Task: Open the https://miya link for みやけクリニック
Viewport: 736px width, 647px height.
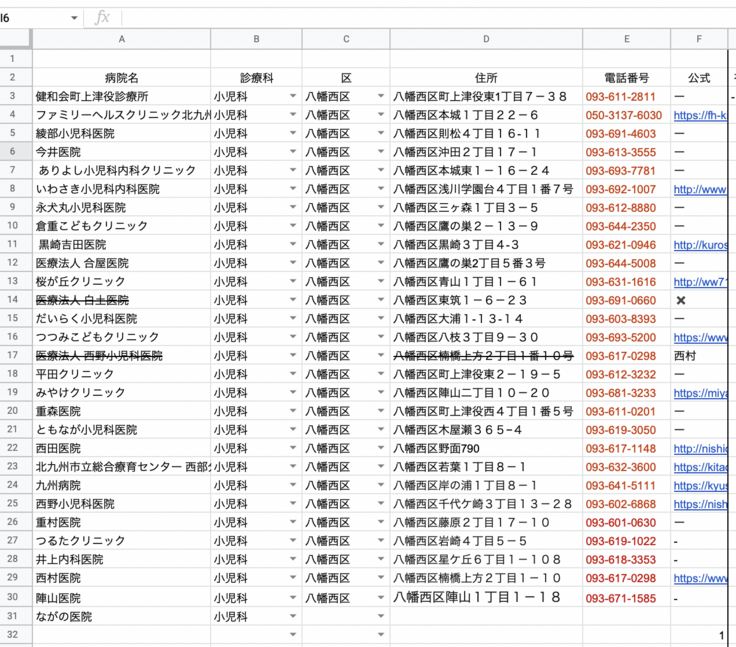Action: pyautogui.click(x=699, y=393)
